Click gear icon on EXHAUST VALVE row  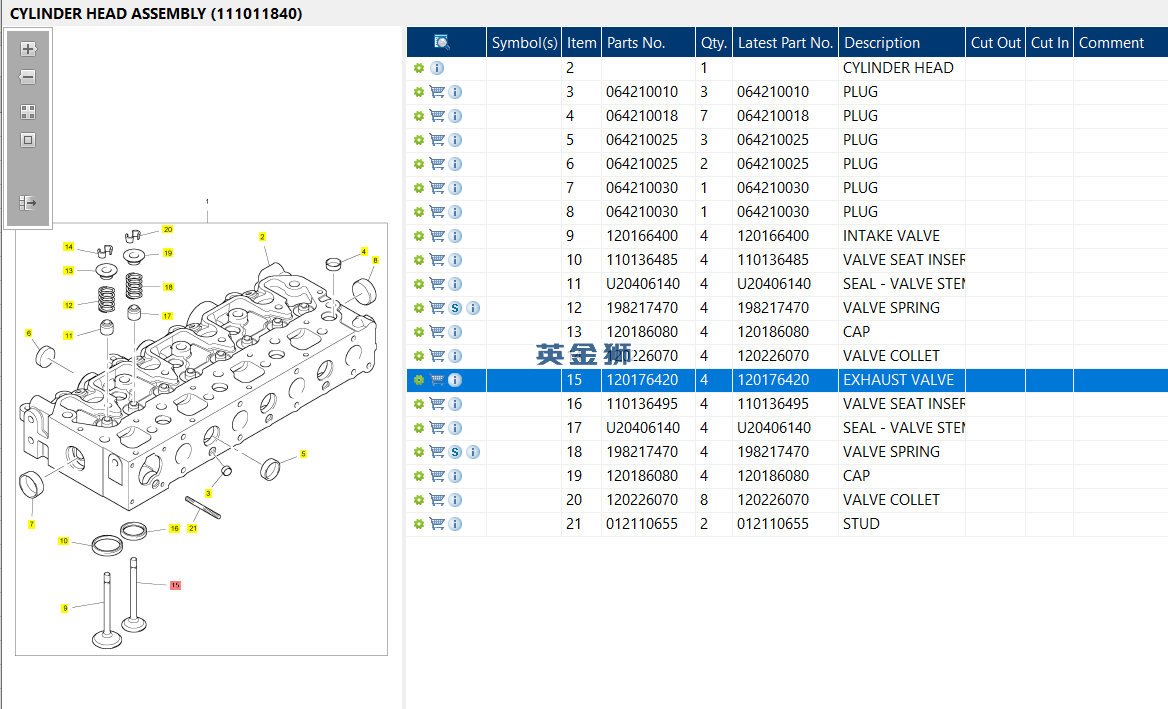click(x=419, y=380)
